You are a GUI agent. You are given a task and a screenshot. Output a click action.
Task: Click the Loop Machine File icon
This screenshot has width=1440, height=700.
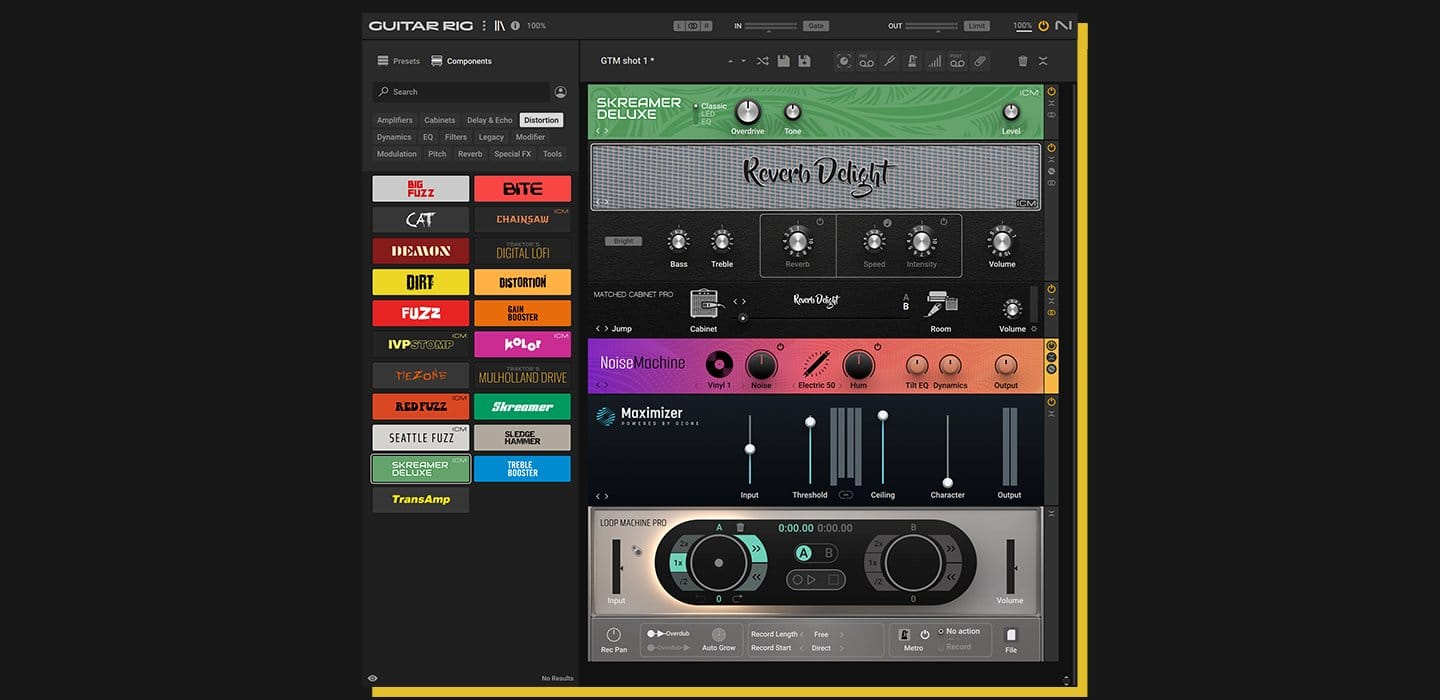1011,636
